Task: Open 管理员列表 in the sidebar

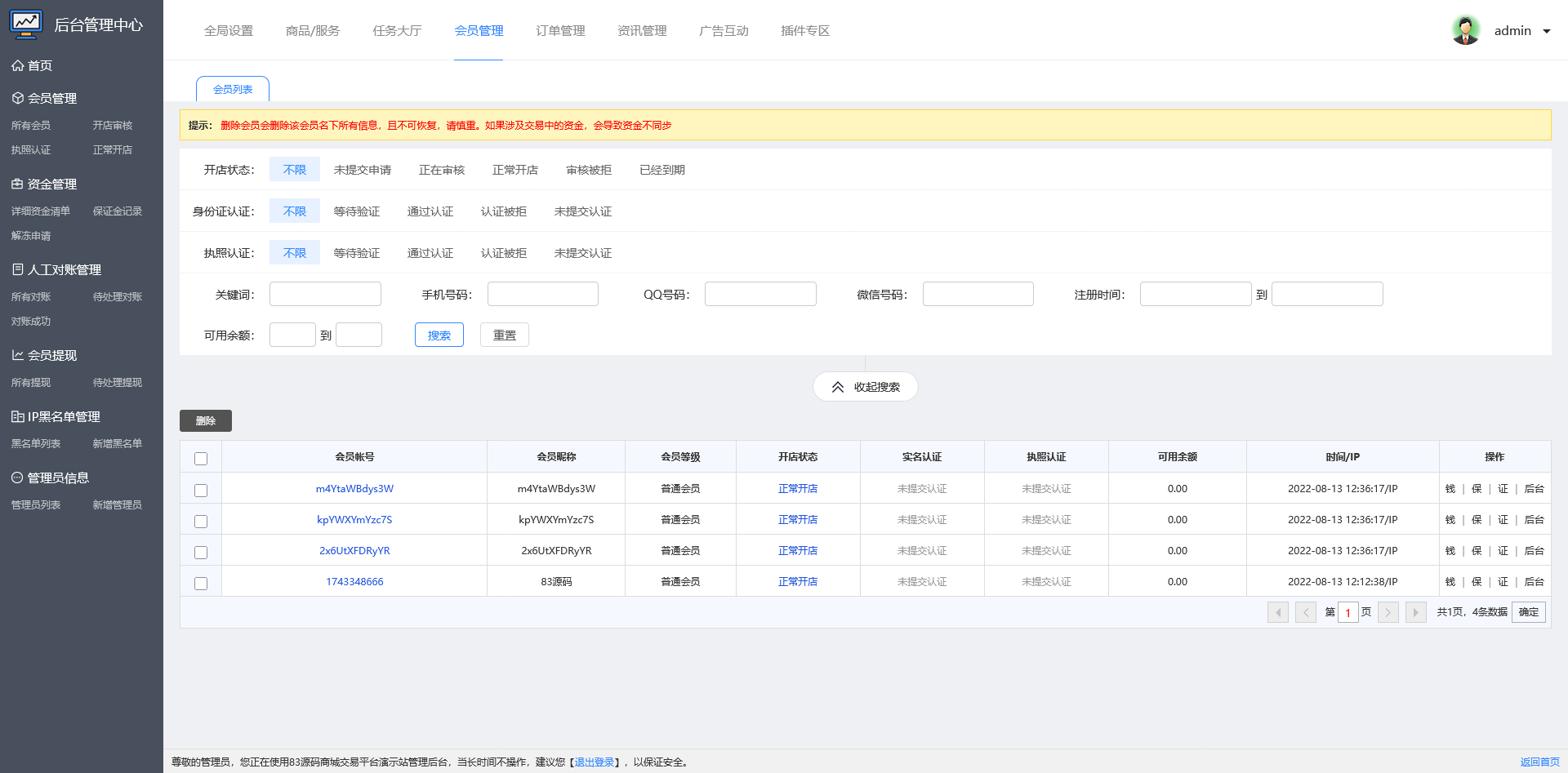Action: (36, 505)
